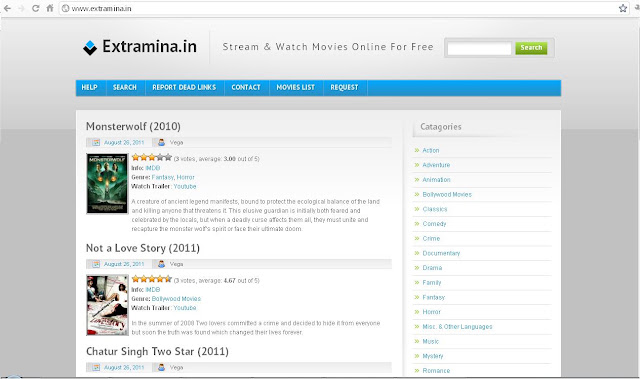Click the Monsterwolf poster thumbnail
Image resolution: width=640 pixels, height=379 pixels.
[x=107, y=184]
